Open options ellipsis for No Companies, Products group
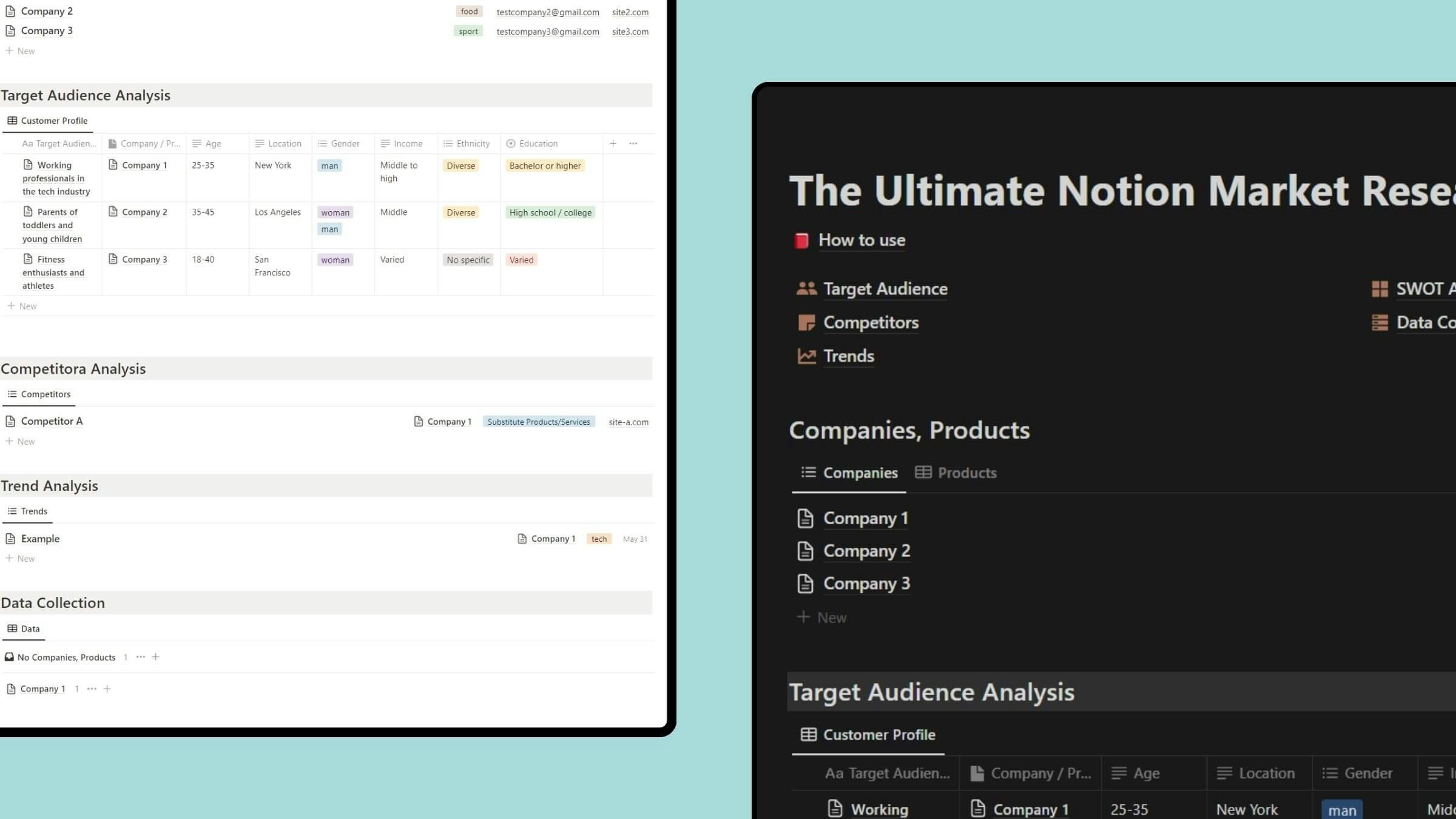This screenshot has width=1456, height=819. (141, 657)
